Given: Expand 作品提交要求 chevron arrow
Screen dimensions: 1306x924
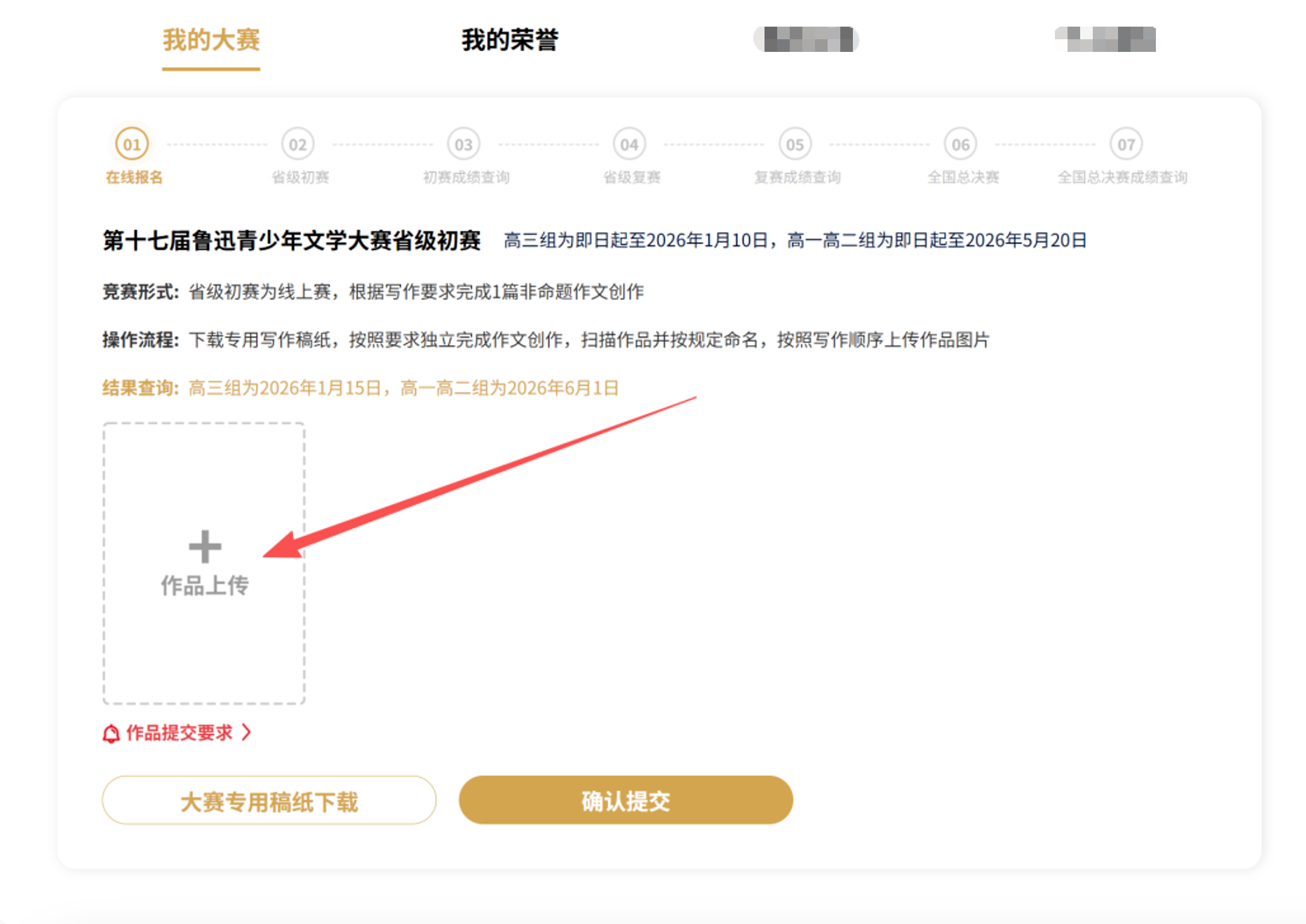Looking at the screenshot, I should click(x=246, y=733).
